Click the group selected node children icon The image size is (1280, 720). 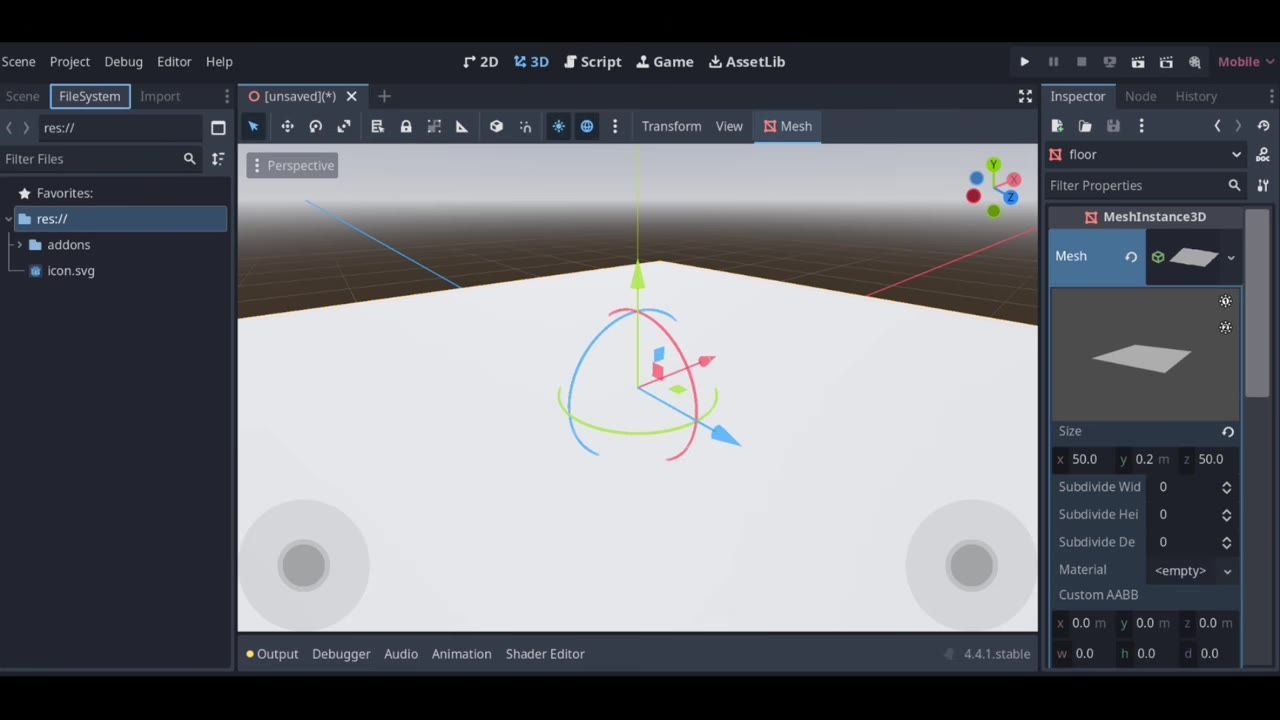point(434,126)
